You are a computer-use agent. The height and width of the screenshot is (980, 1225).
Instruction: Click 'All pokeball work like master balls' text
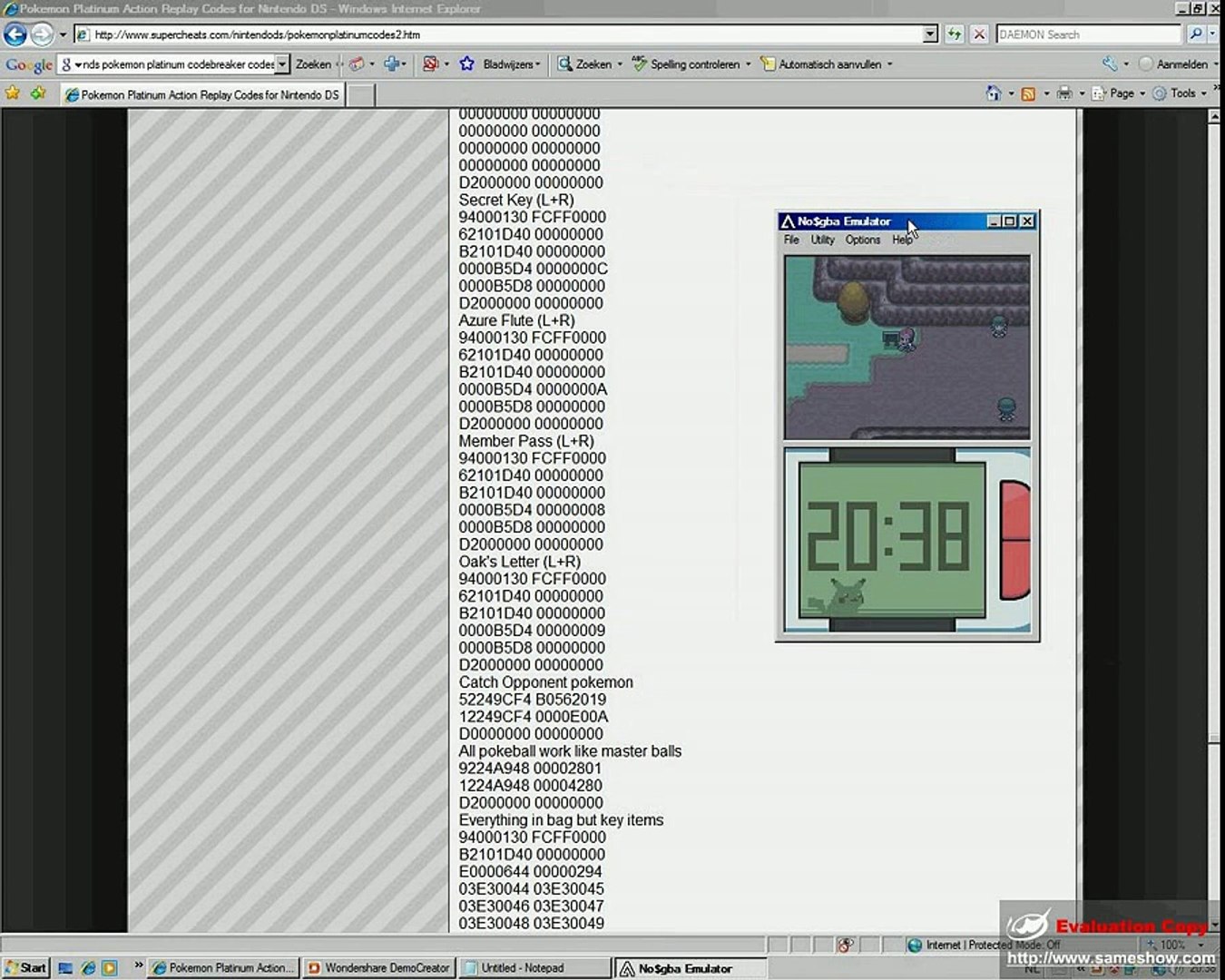pyautogui.click(x=570, y=751)
